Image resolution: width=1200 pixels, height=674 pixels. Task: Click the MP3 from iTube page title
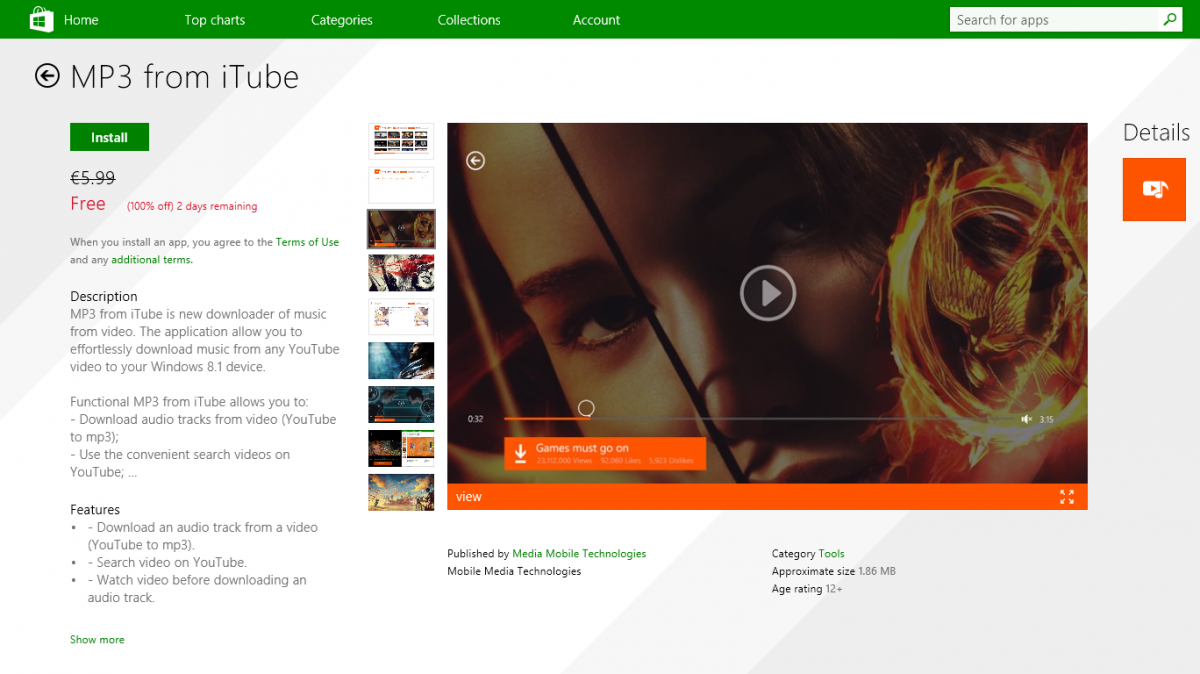click(185, 77)
